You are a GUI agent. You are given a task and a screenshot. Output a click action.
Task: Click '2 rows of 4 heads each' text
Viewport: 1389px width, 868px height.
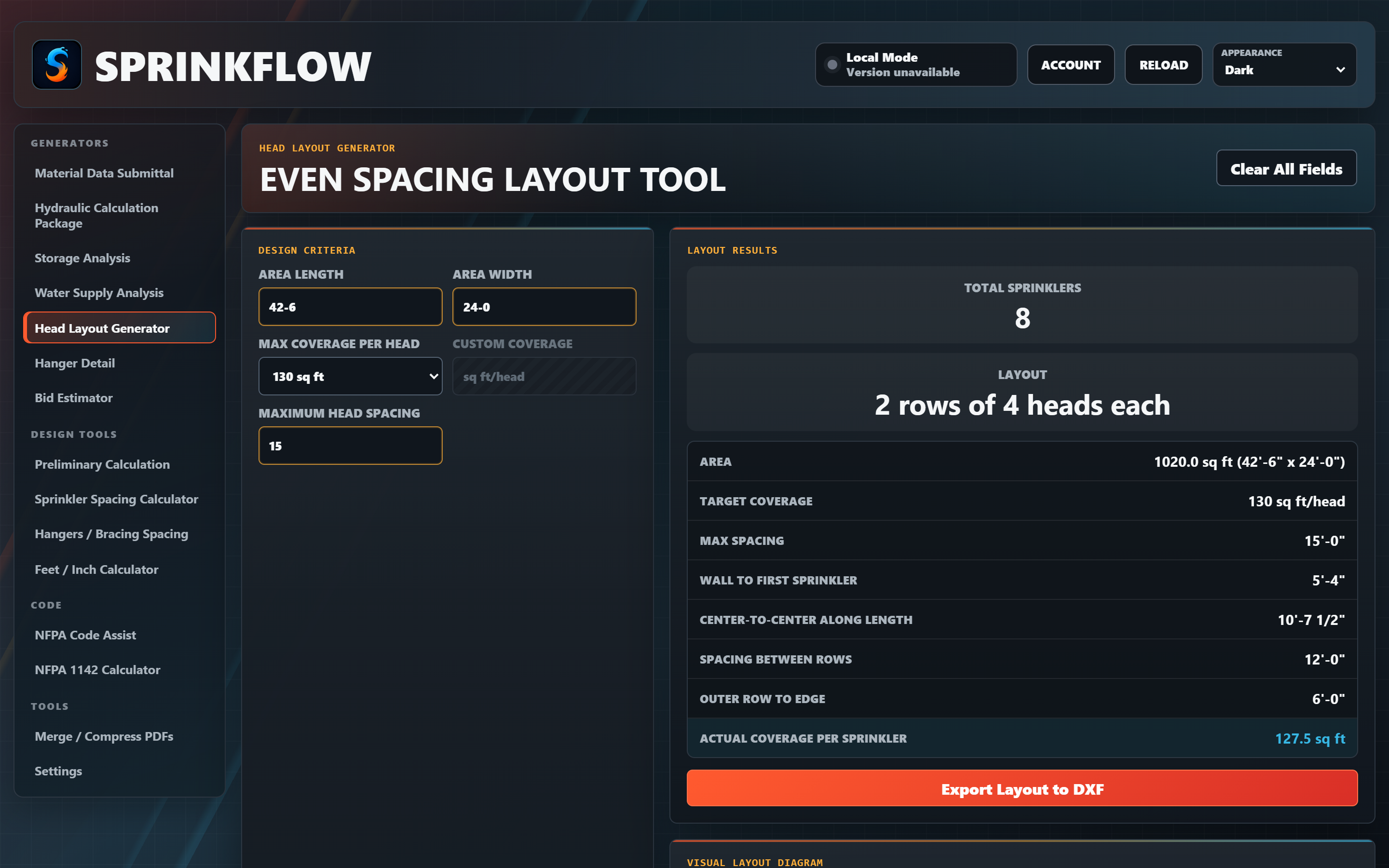(x=1022, y=405)
